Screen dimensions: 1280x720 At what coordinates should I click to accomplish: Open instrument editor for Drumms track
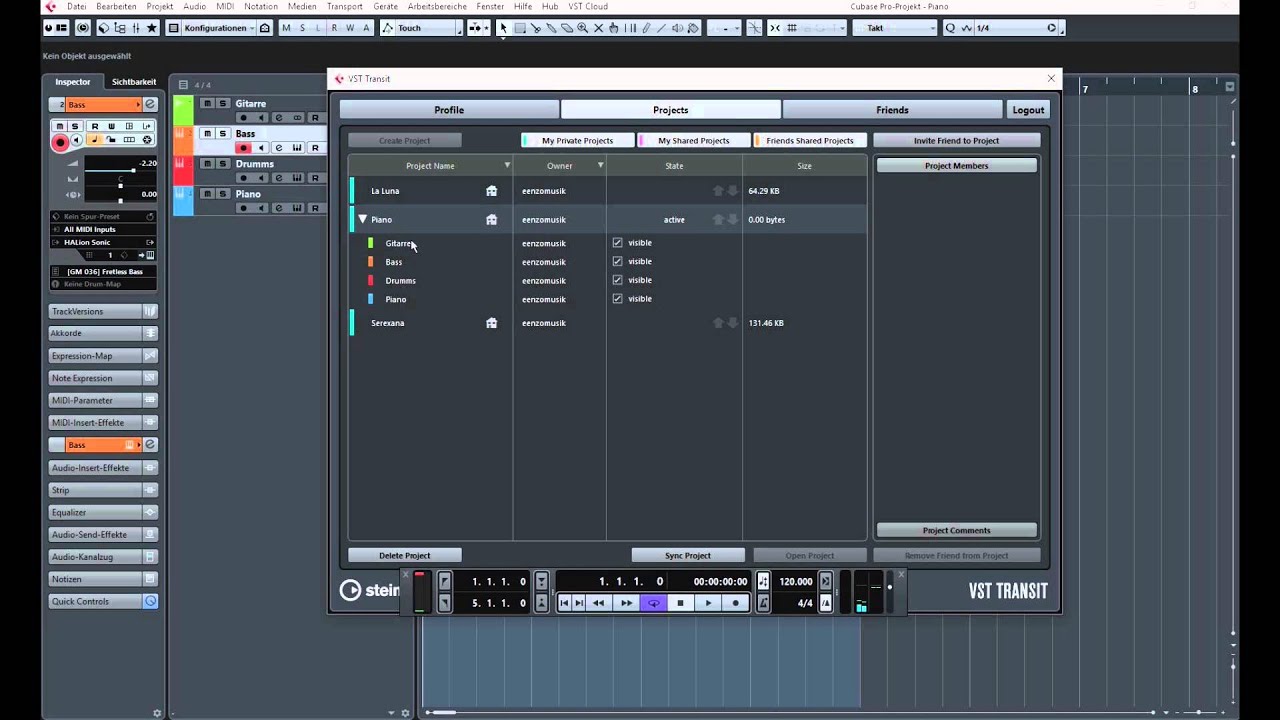tap(297, 178)
